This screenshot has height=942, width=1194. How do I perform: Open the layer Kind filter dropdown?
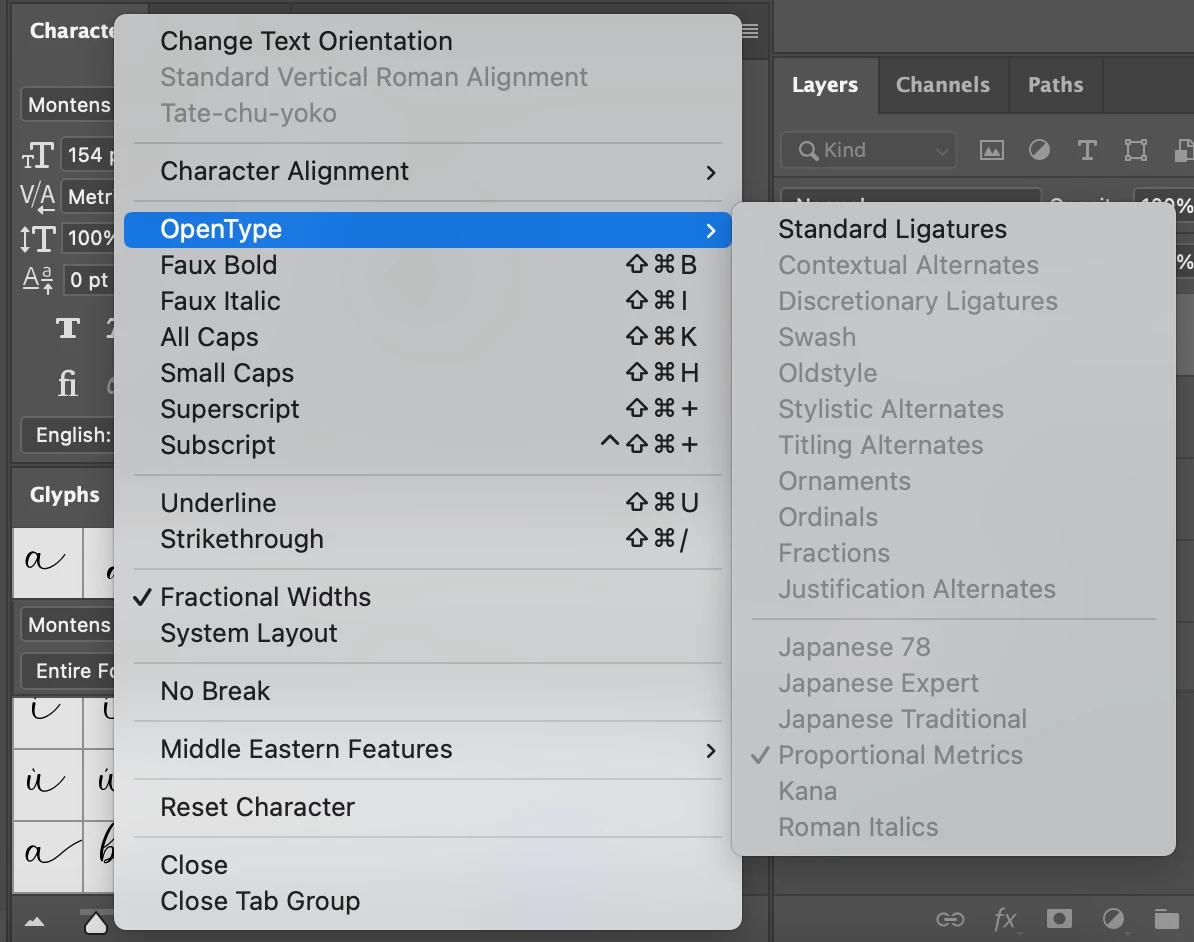point(868,150)
